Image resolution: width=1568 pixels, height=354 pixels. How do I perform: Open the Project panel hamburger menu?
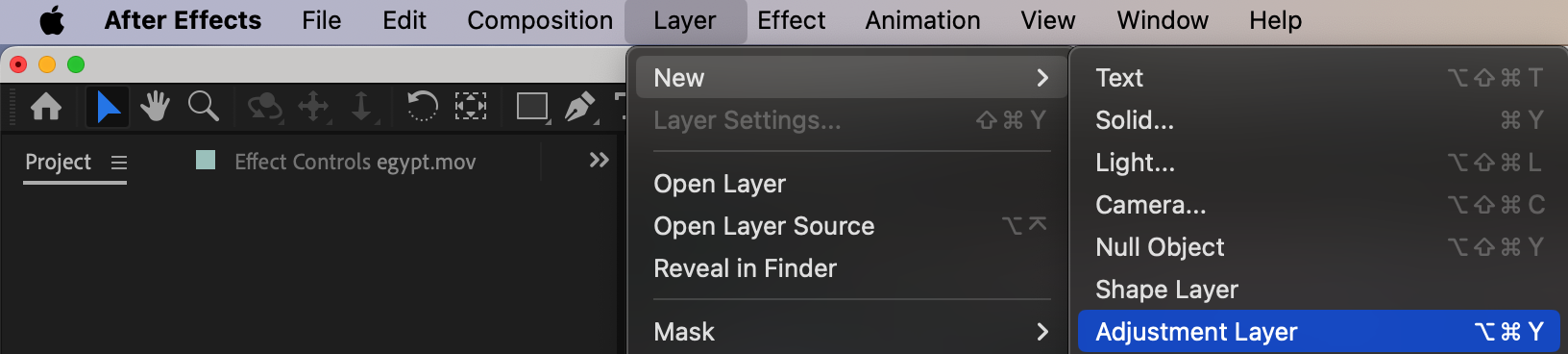pos(119,163)
